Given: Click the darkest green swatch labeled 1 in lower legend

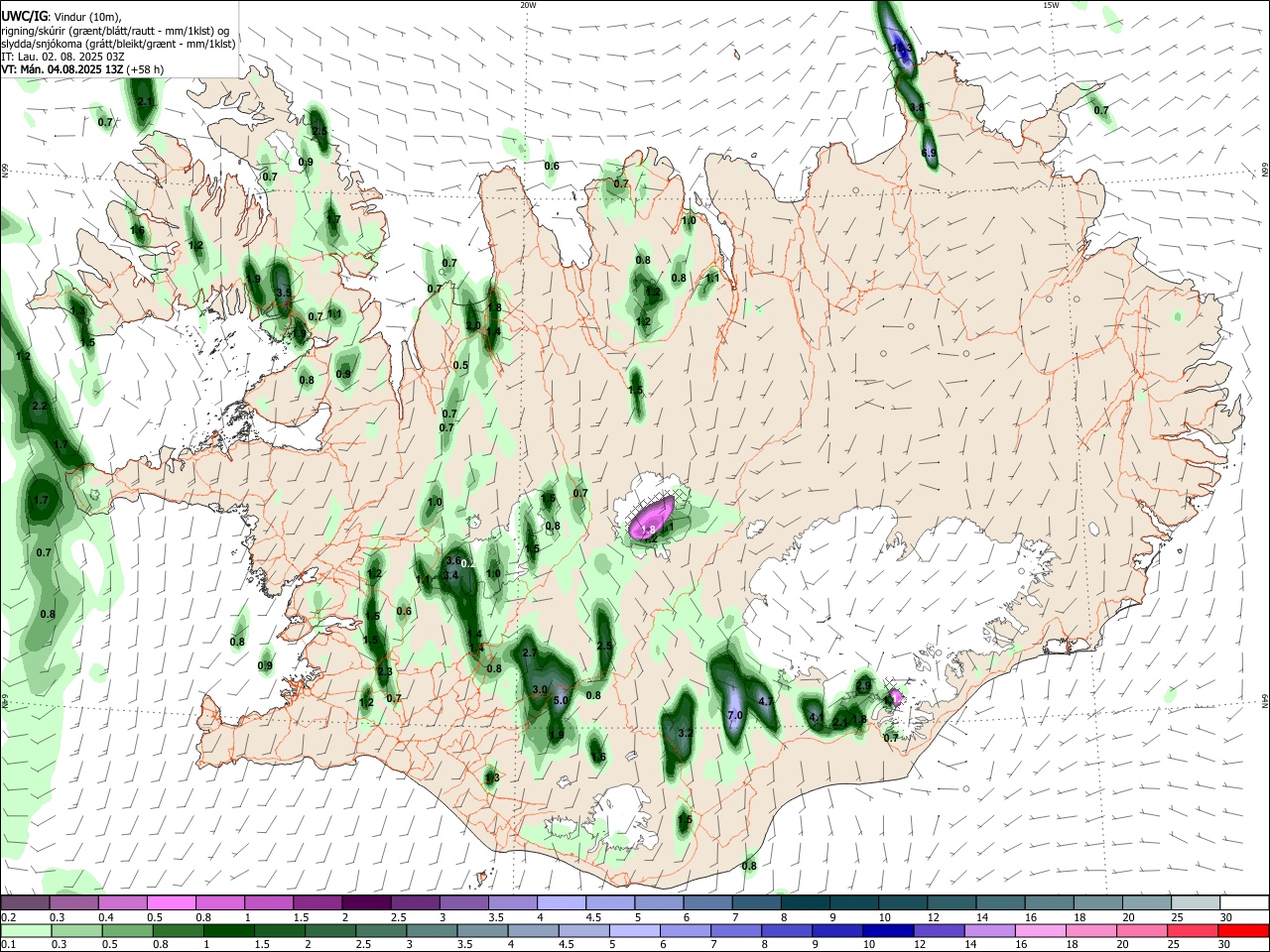Looking at the screenshot, I should [x=230, y=930].
